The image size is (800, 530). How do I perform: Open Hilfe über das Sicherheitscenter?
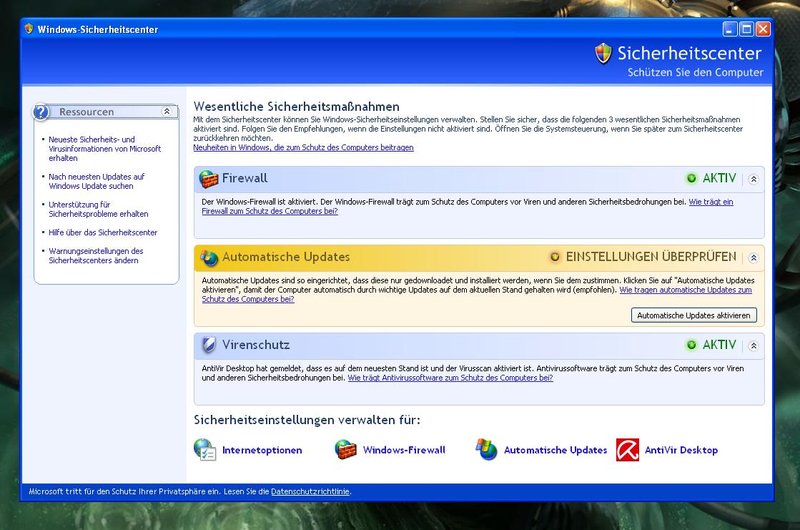tap(103, 232)
